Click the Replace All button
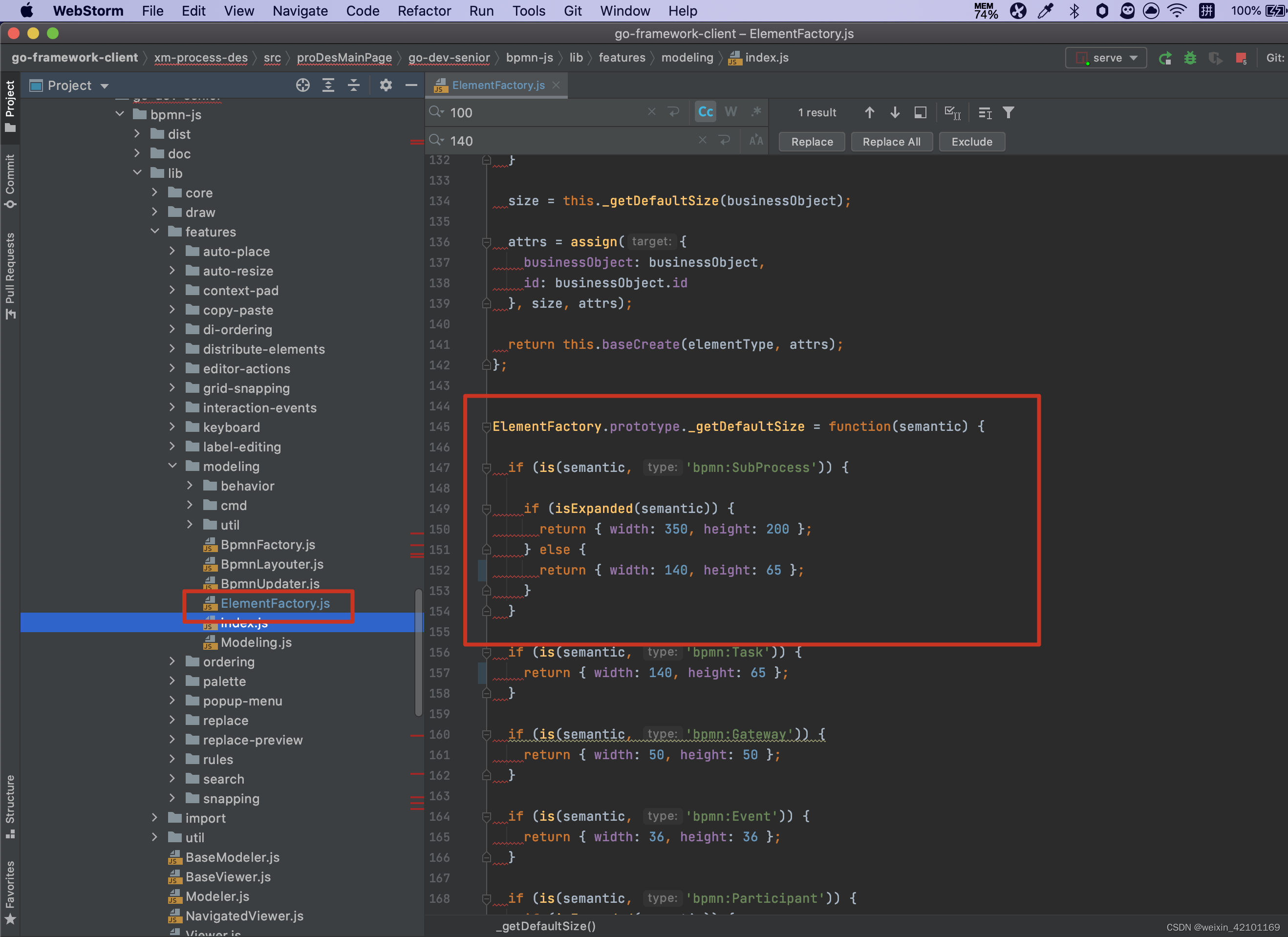Image resolution: width=1288 pixels, height=937 pixels. tap(891, 142)
